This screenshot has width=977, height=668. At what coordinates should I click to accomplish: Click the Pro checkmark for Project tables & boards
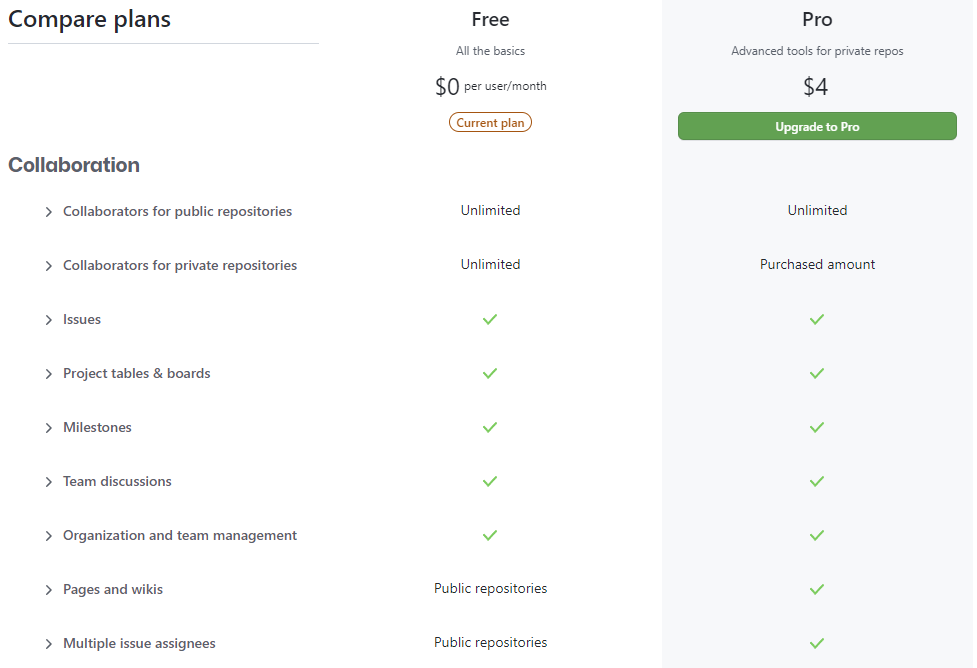[x=816, y=373]
